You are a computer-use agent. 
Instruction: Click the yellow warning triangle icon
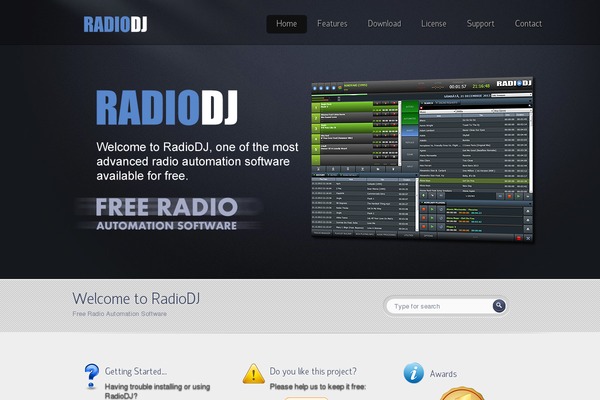coord(254,374)
